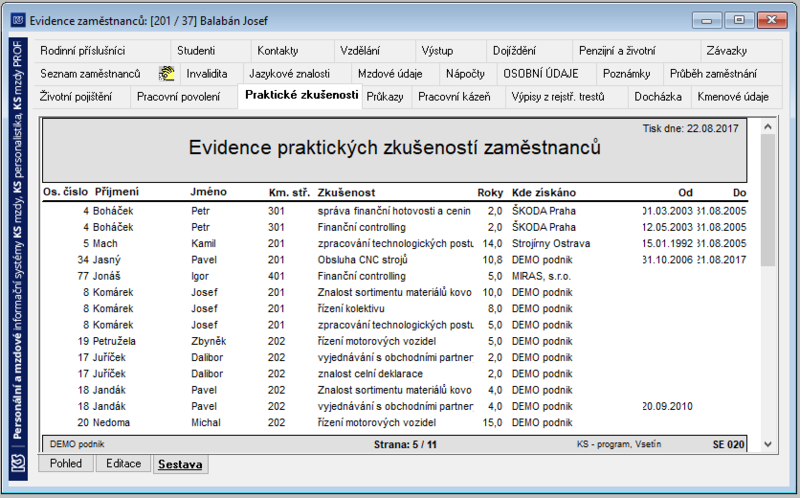Click the surname Jasný in the report
The height and width of the screenshot is (498, 800).
(x=107, y=260)
